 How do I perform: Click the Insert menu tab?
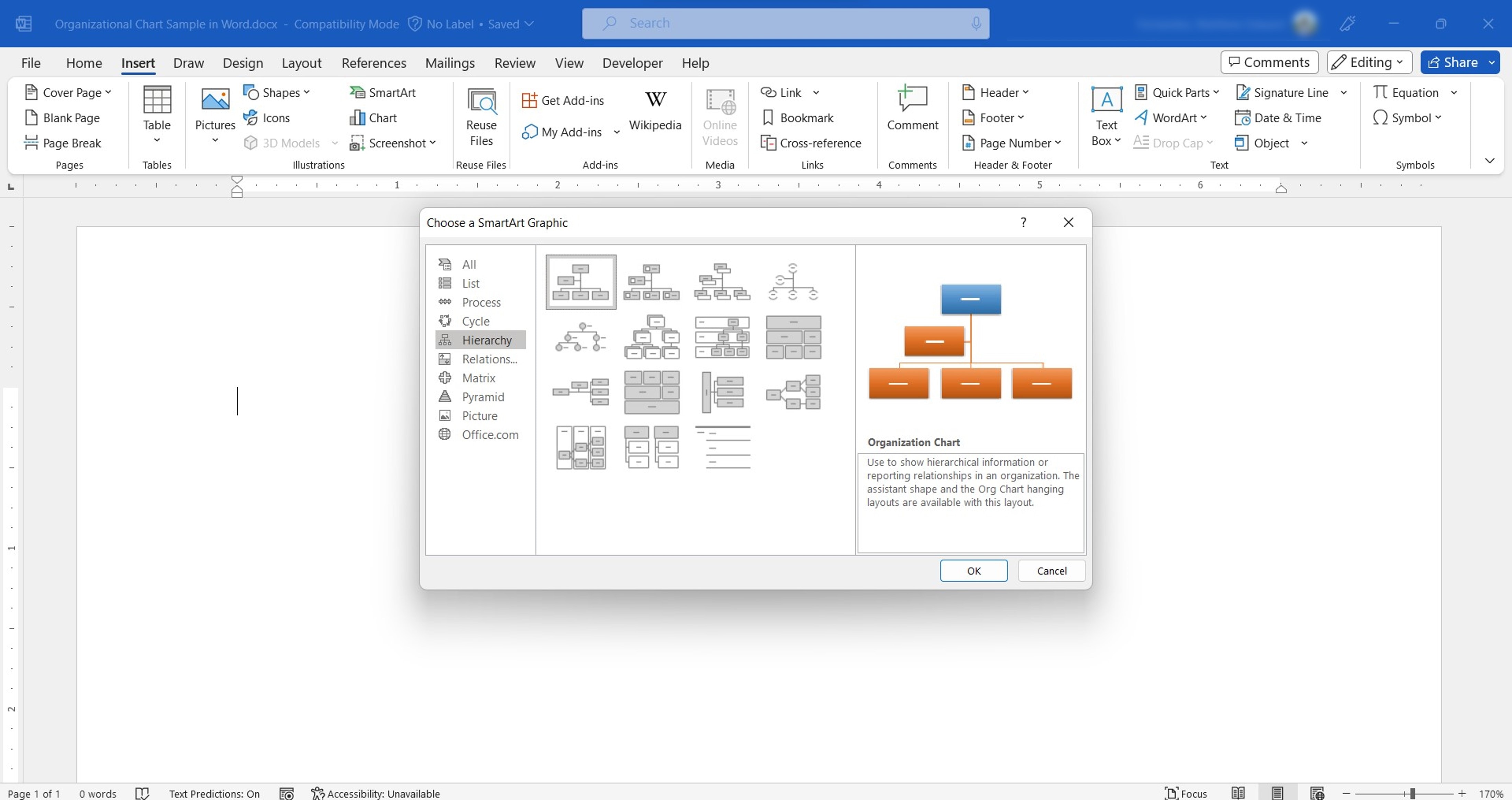click(138, 62)
